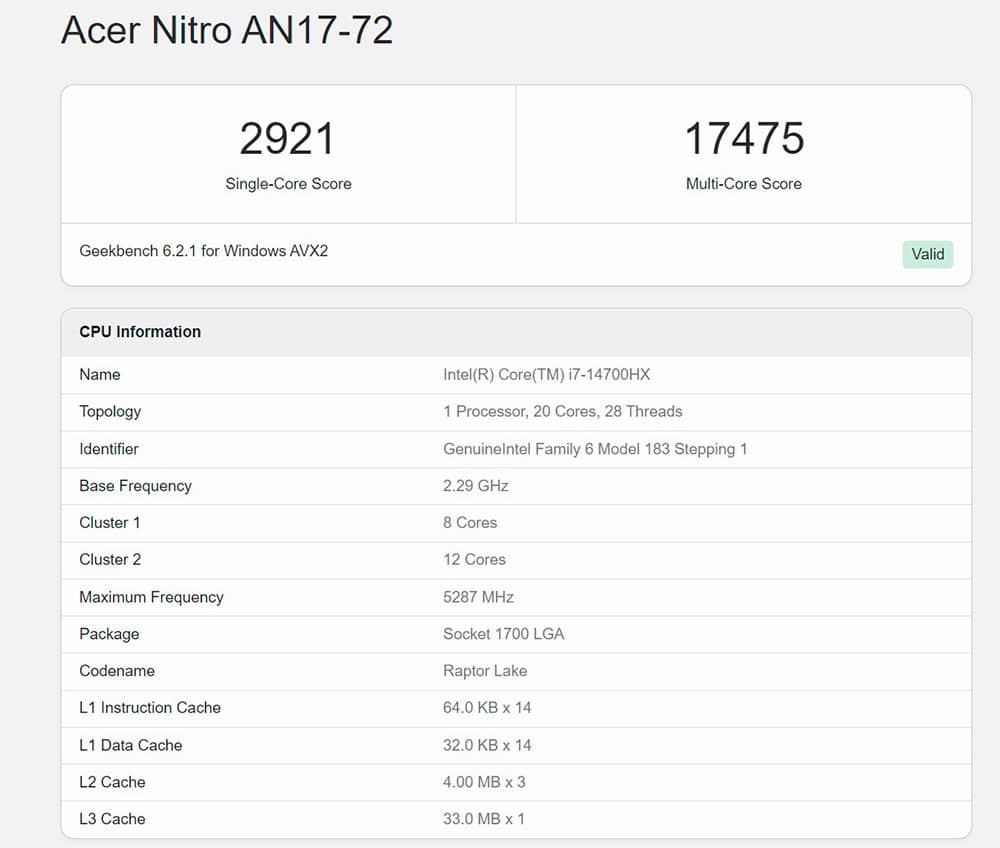Click the single-core score value 2921
1000x848 pixels.
coord(287,139)
